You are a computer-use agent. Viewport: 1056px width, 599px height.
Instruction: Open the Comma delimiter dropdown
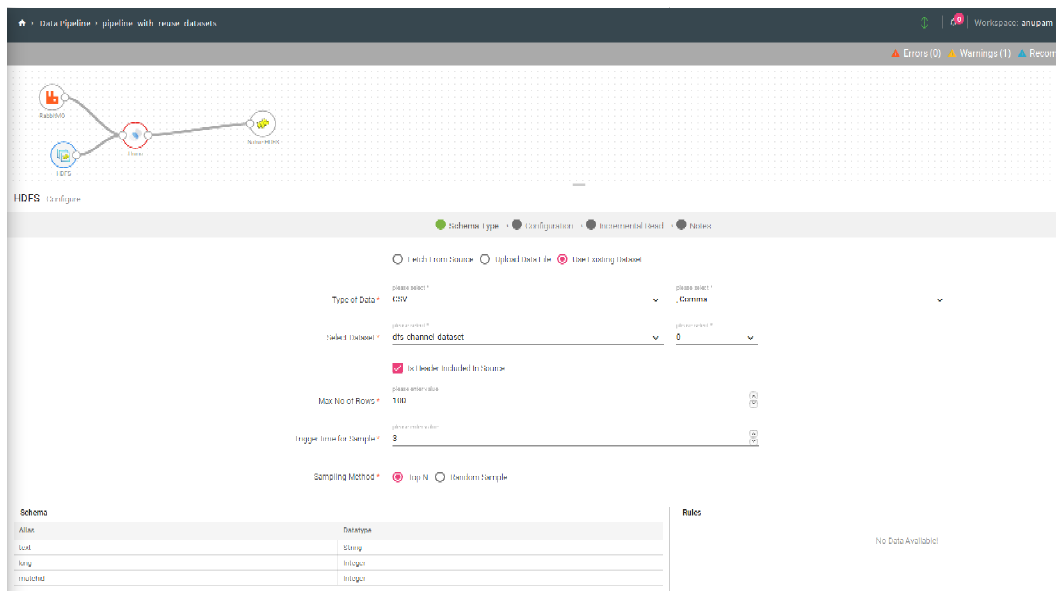pyautogui.click(x=808, y=300)
